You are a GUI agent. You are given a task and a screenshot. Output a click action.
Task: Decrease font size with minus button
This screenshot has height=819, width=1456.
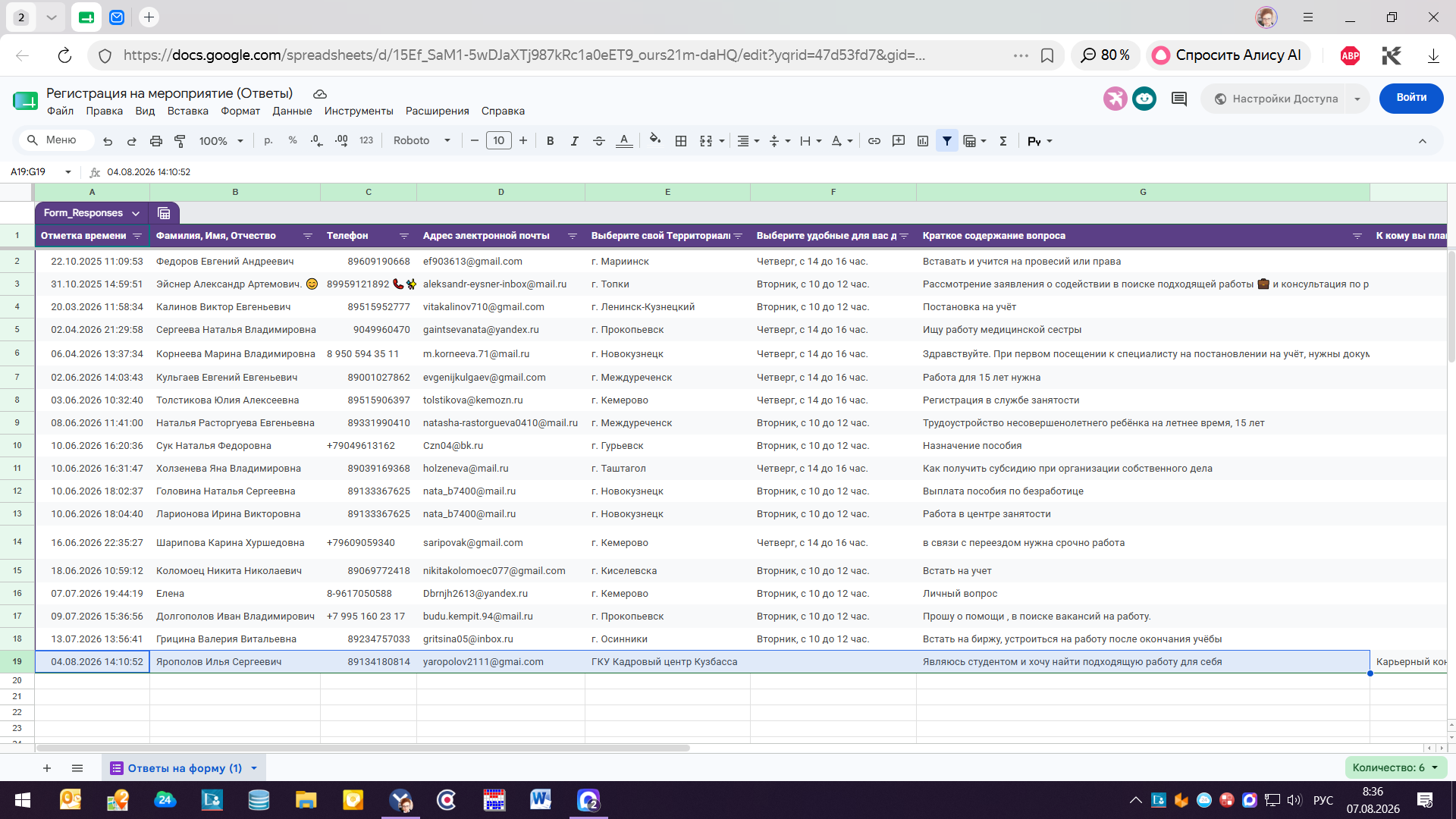pos(475,140)
